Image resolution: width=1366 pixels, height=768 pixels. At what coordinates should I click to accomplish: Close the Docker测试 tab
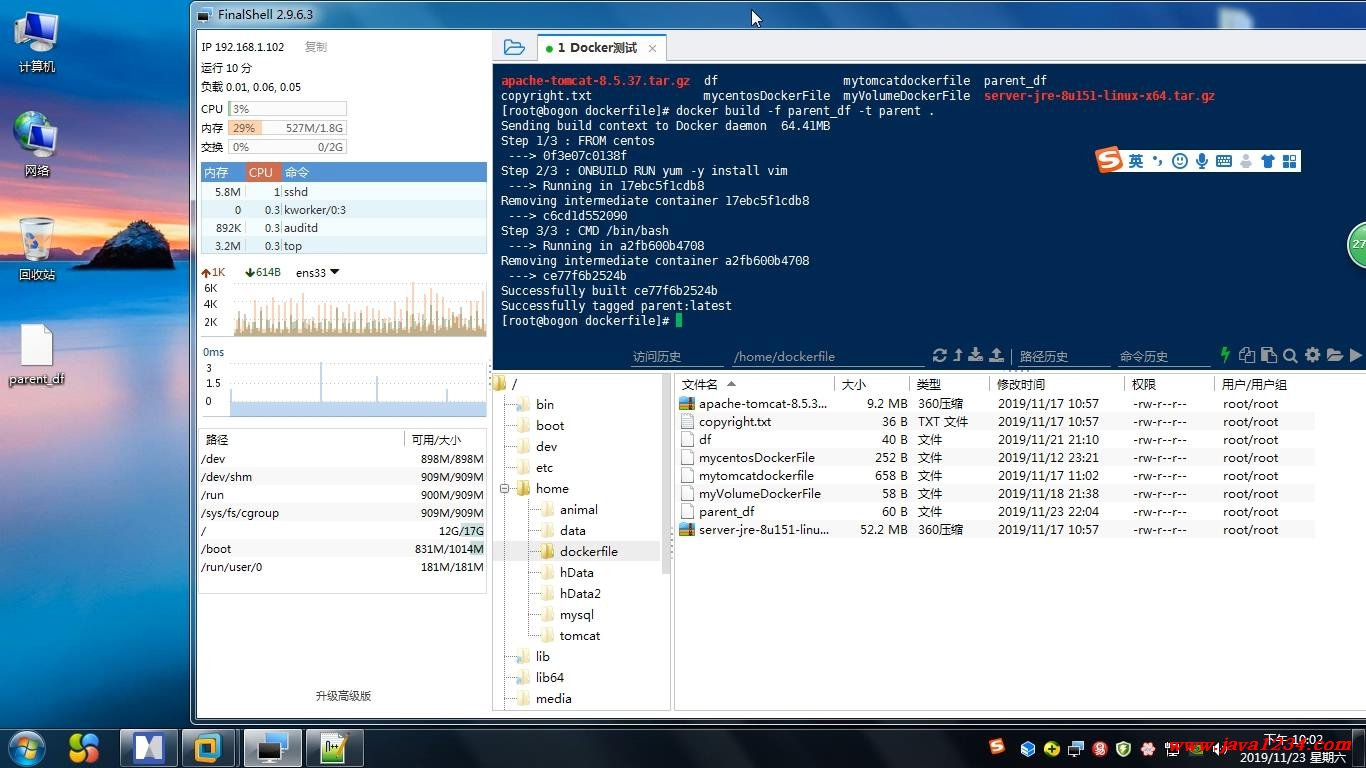point(652,48)
